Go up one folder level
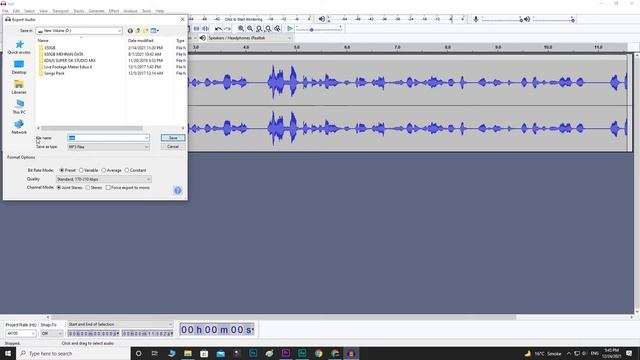 click(x=138, y=31)
